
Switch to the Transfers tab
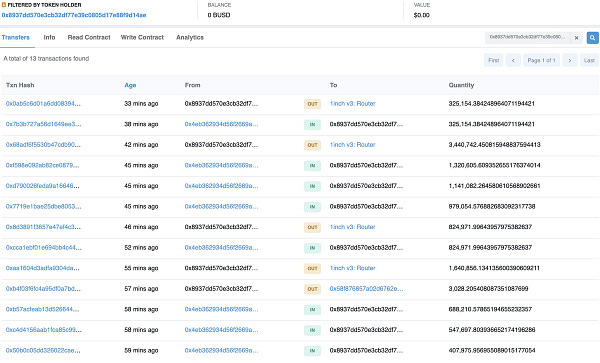(16, 37)
